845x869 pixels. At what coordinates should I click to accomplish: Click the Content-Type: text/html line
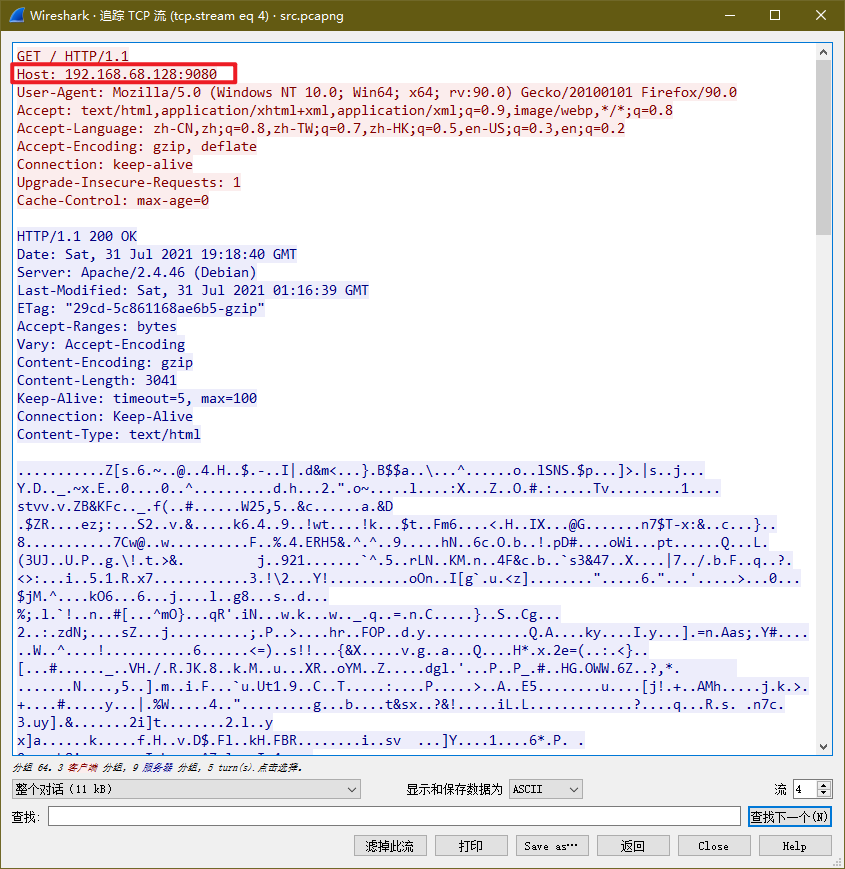coord(109,434)
